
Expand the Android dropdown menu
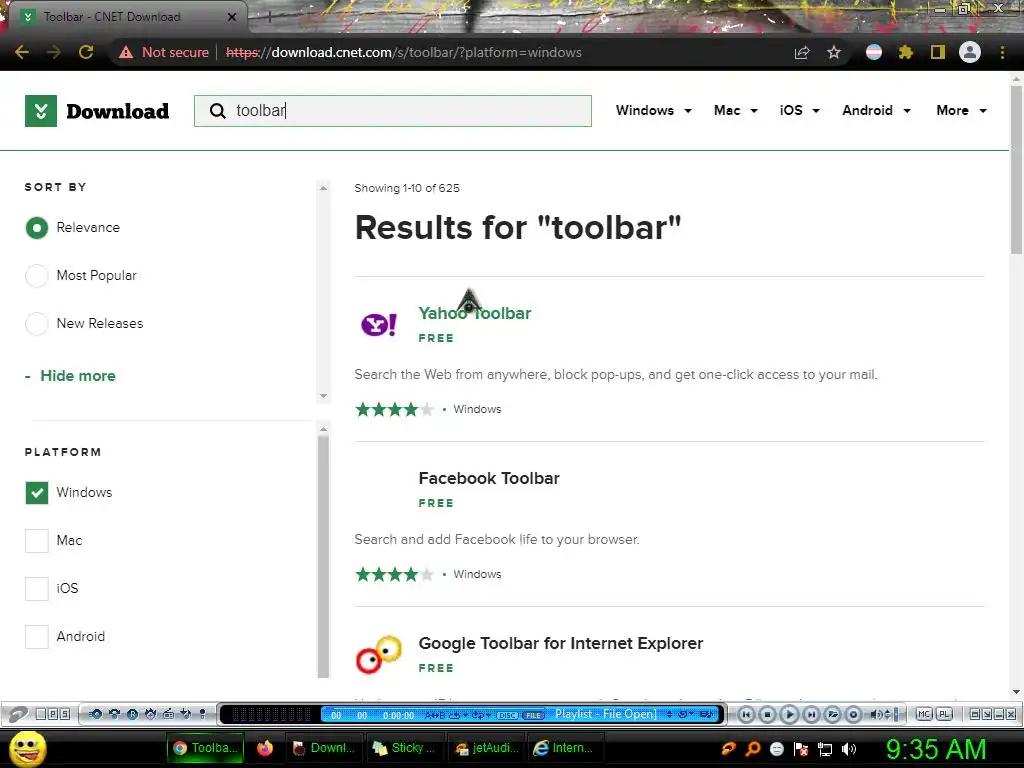point(876,110)
